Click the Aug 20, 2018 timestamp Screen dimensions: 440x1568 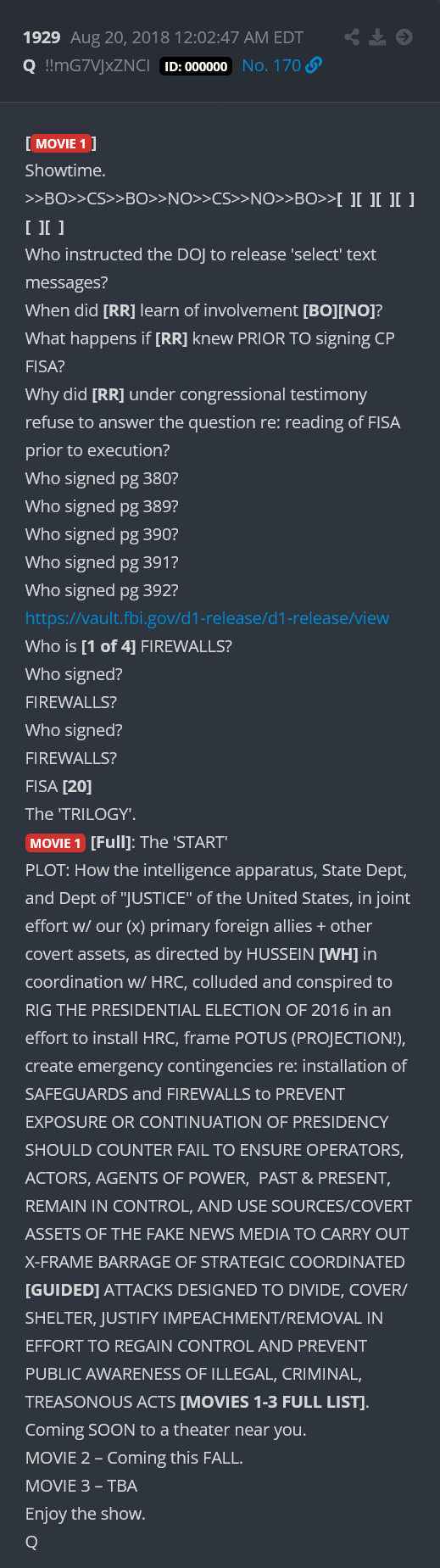pyautogui.click(x=187, y=37)
